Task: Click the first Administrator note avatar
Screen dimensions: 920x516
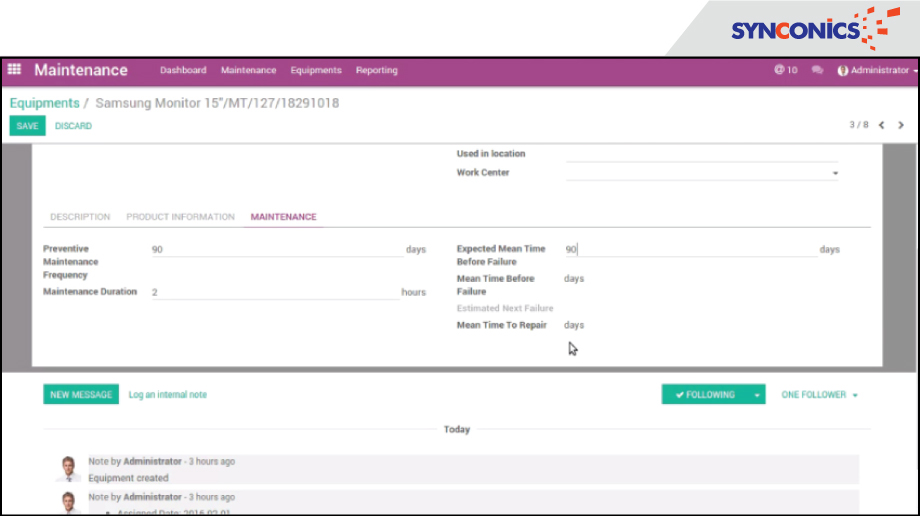Action: [68, 468]
